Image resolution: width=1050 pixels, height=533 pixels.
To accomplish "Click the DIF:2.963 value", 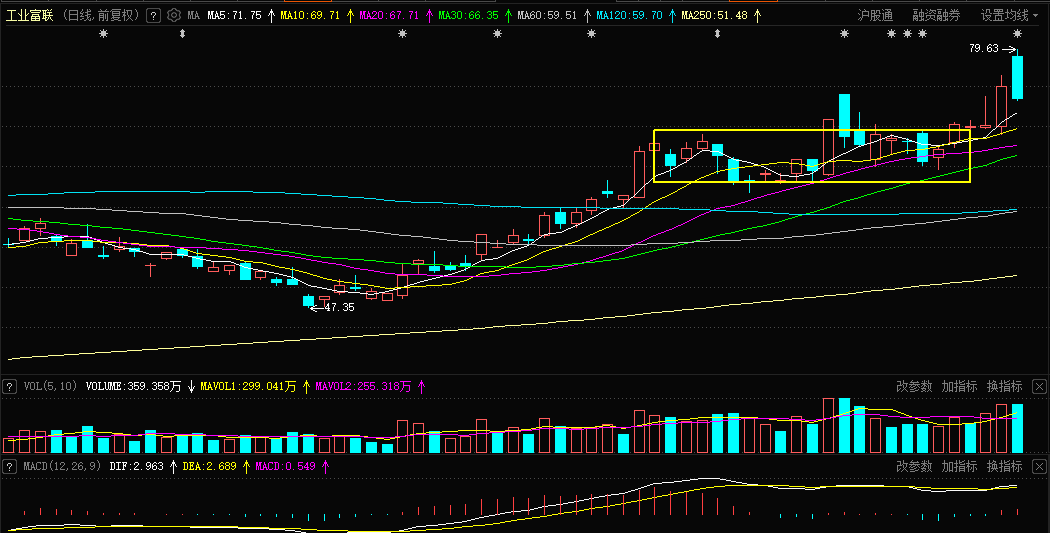I will tap(137, 466).
